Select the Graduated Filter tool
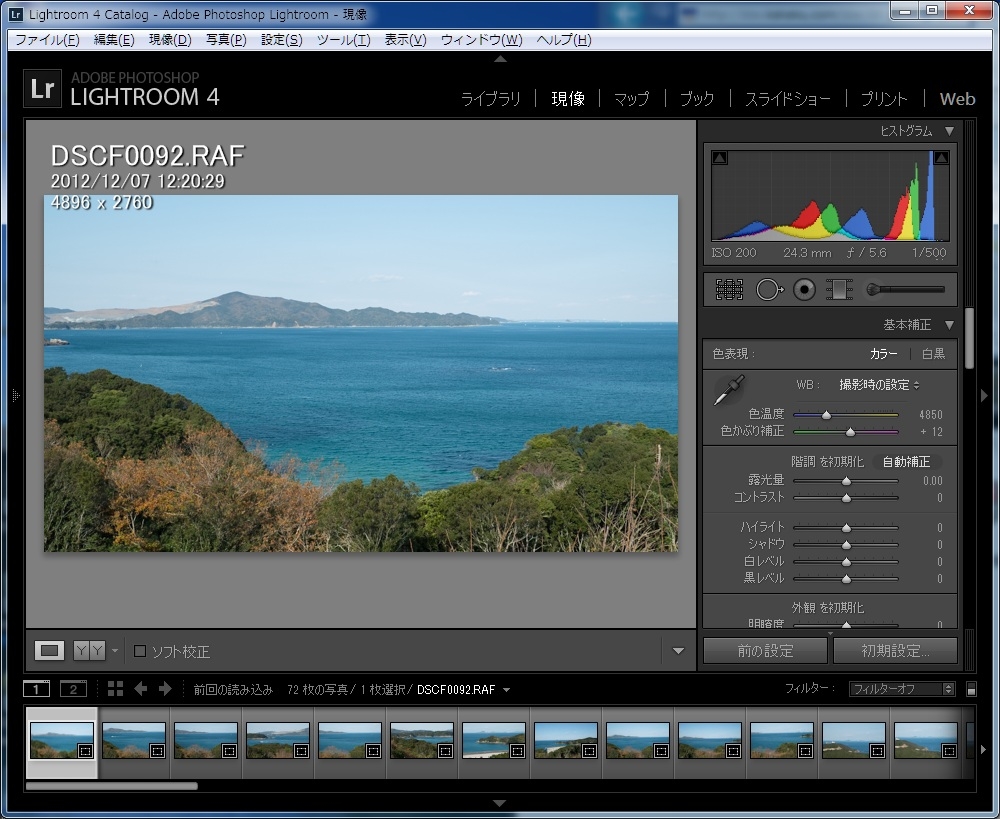1000x819 pixels. [838, 290]
